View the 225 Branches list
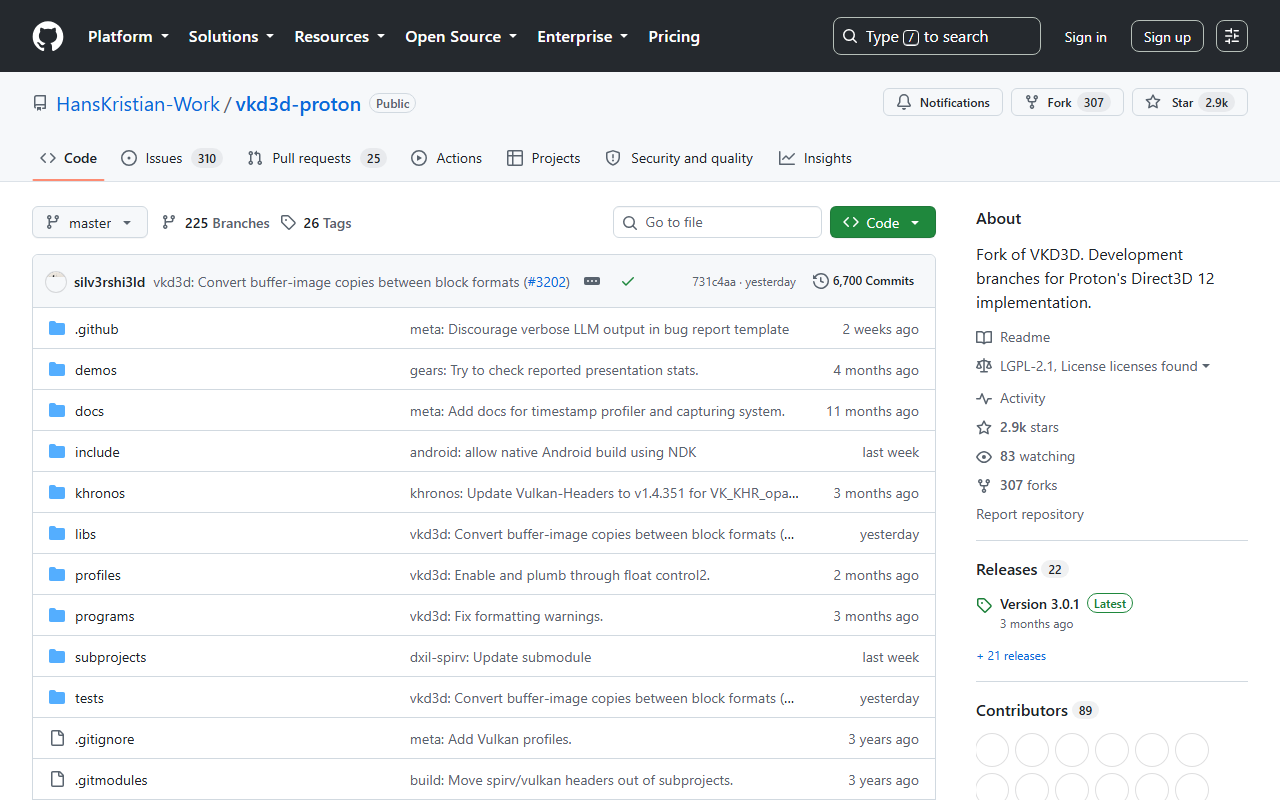The width and height of the screenshot is (1280, 800). [215, 223]
